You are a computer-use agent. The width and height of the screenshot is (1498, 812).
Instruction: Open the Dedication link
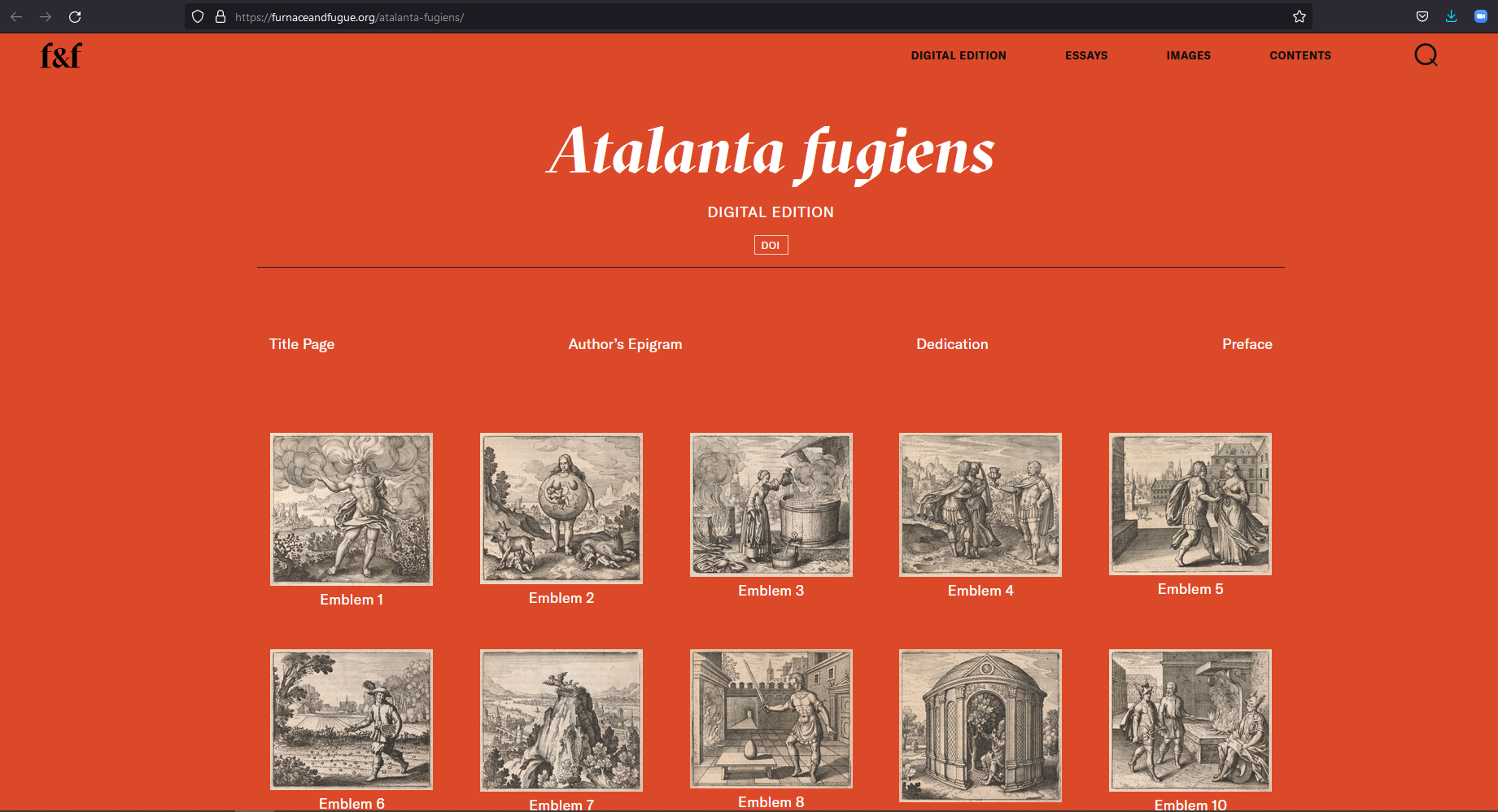[x=952, y=344]
